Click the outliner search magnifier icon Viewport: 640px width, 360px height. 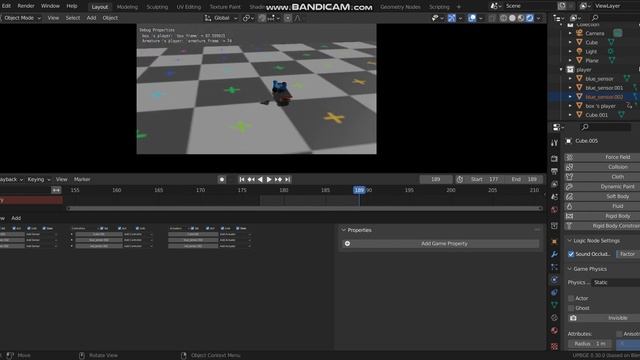click(x=595, y=18)
